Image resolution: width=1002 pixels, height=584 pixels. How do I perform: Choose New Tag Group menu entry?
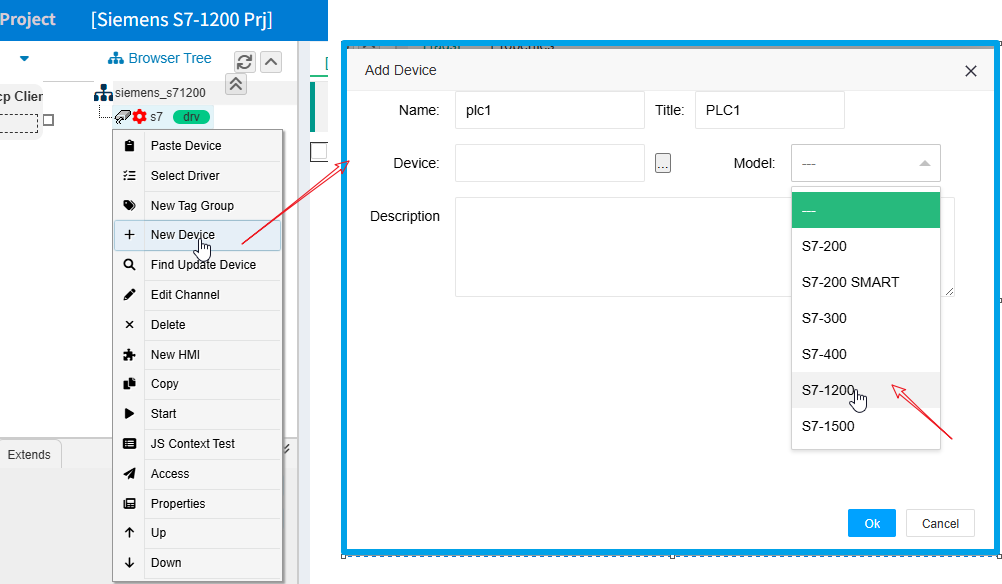198,206
